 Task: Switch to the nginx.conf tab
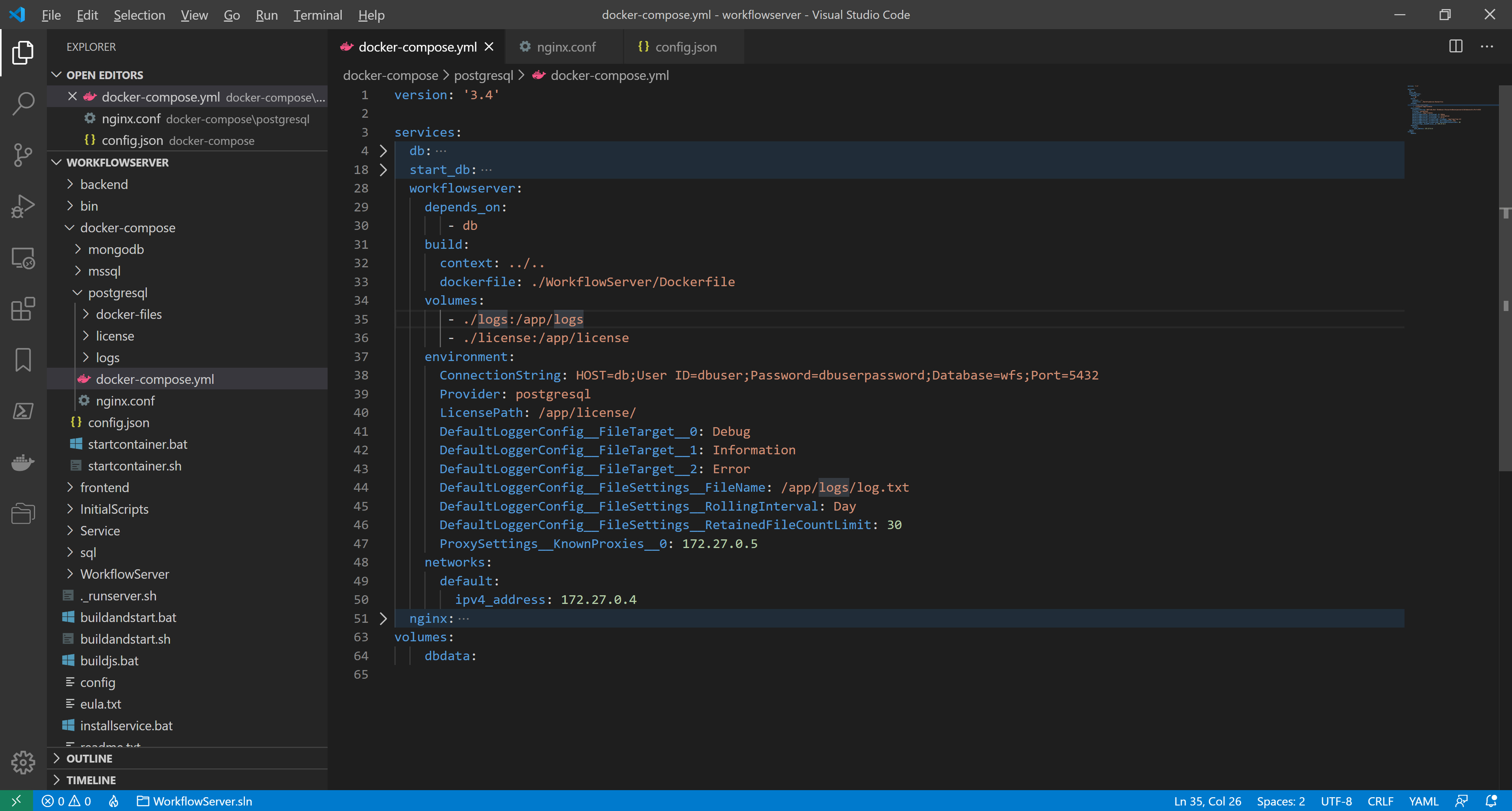pos(564,47)
